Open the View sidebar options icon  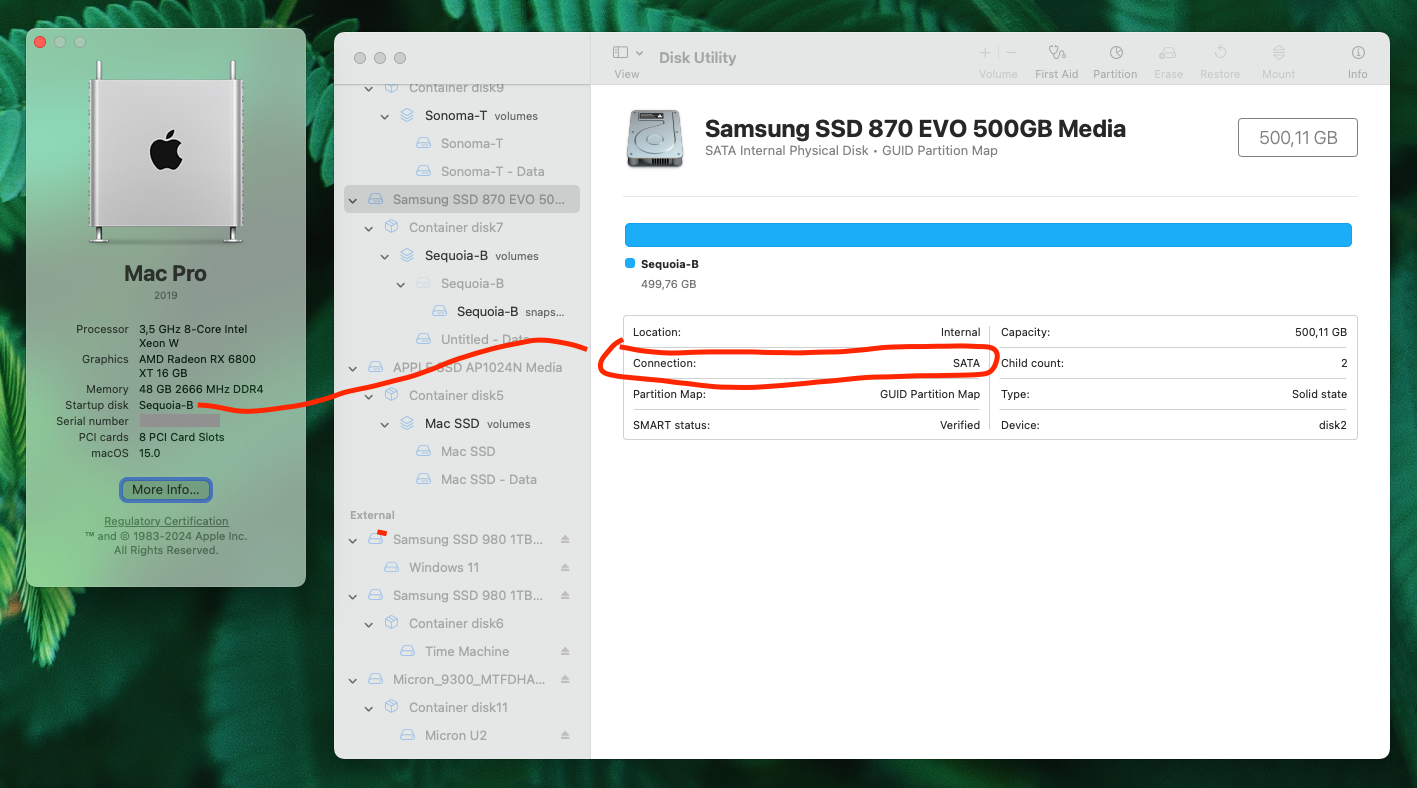pyautogui.click(x=620, y=53)
